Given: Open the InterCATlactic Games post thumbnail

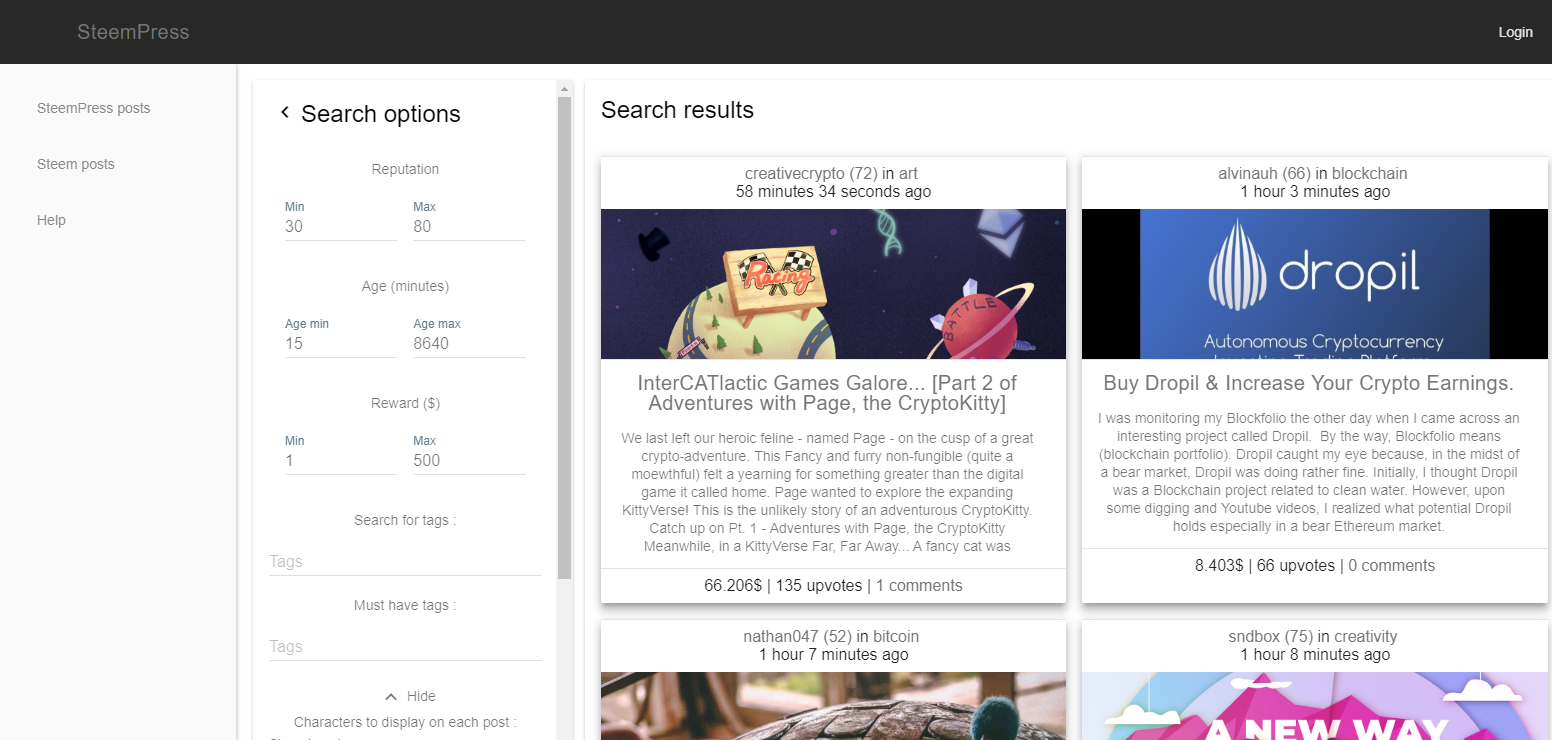Looking at the screenshot, I should coord(833,284).
